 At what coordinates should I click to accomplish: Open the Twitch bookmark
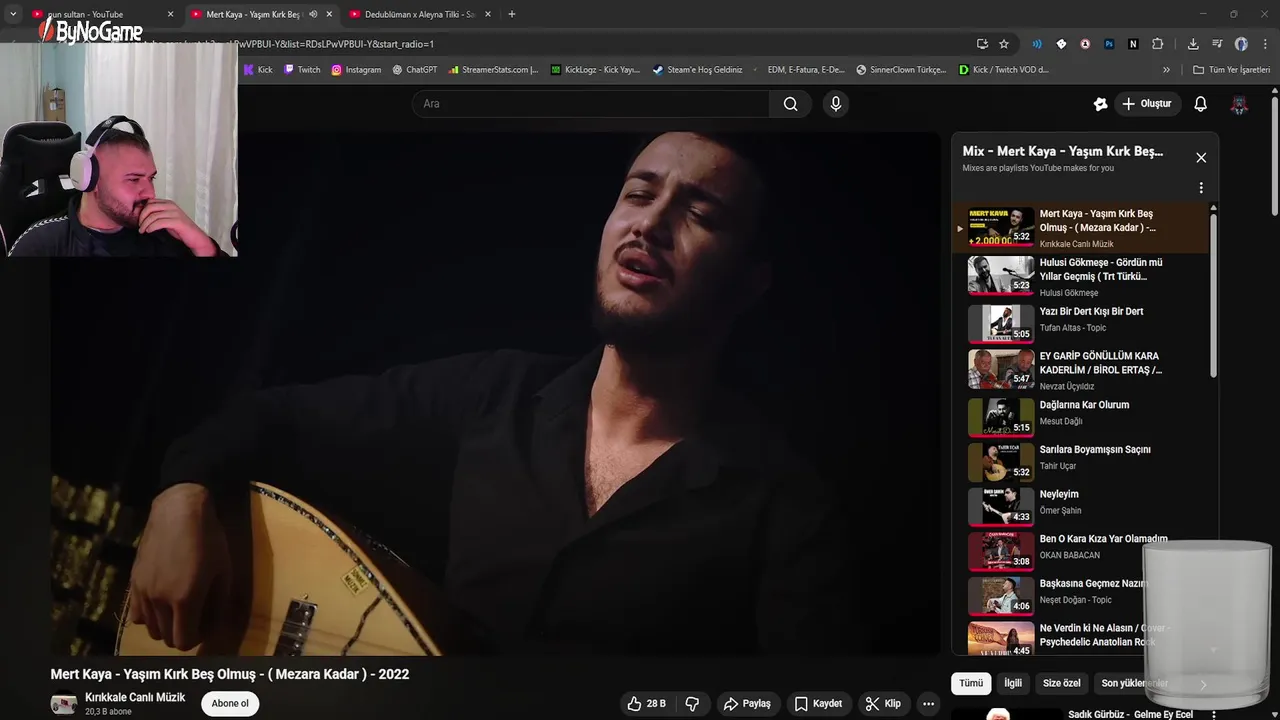[x=302, y=70]
